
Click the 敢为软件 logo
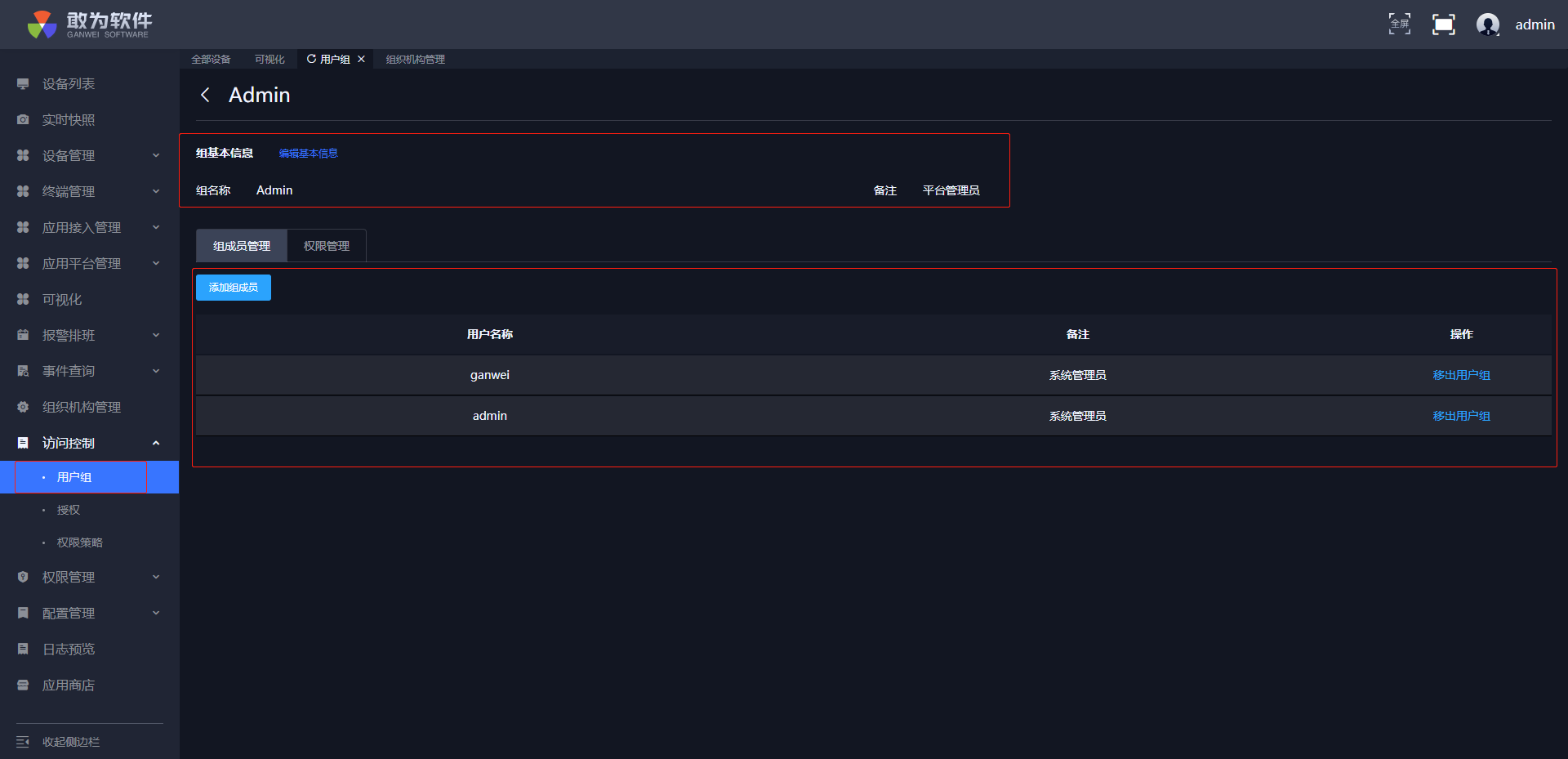point(89,25)
